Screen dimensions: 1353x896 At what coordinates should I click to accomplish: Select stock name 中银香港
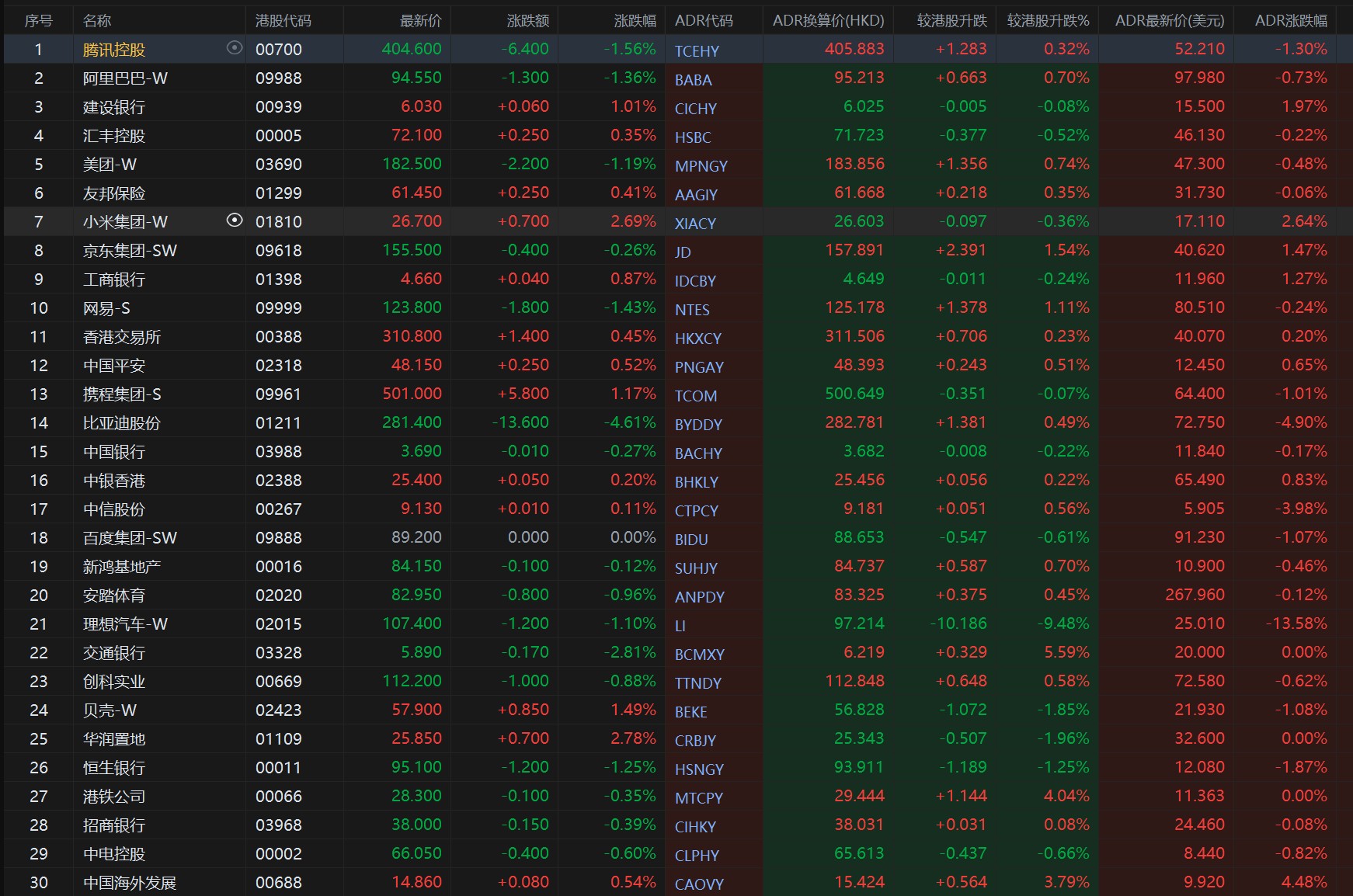tap(114, 481)
